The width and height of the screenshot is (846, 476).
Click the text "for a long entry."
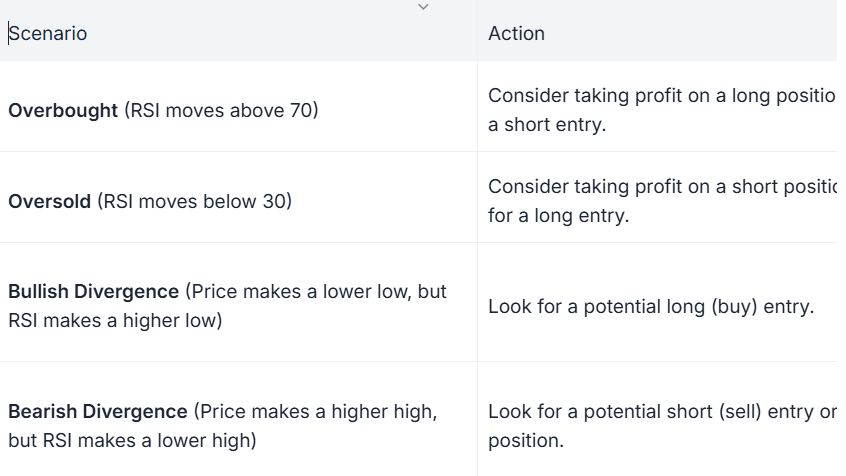click(x=558, y=216)
